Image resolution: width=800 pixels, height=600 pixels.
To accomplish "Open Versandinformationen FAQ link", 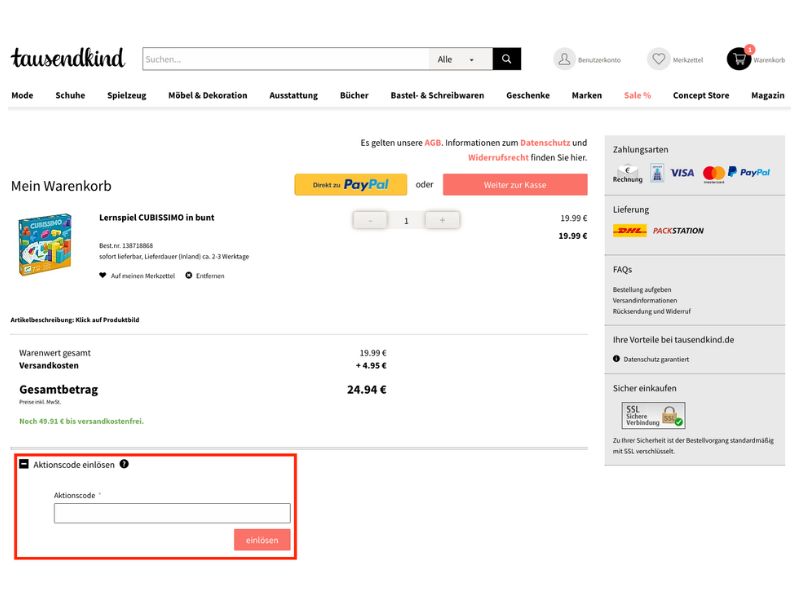I will point(645,301).
